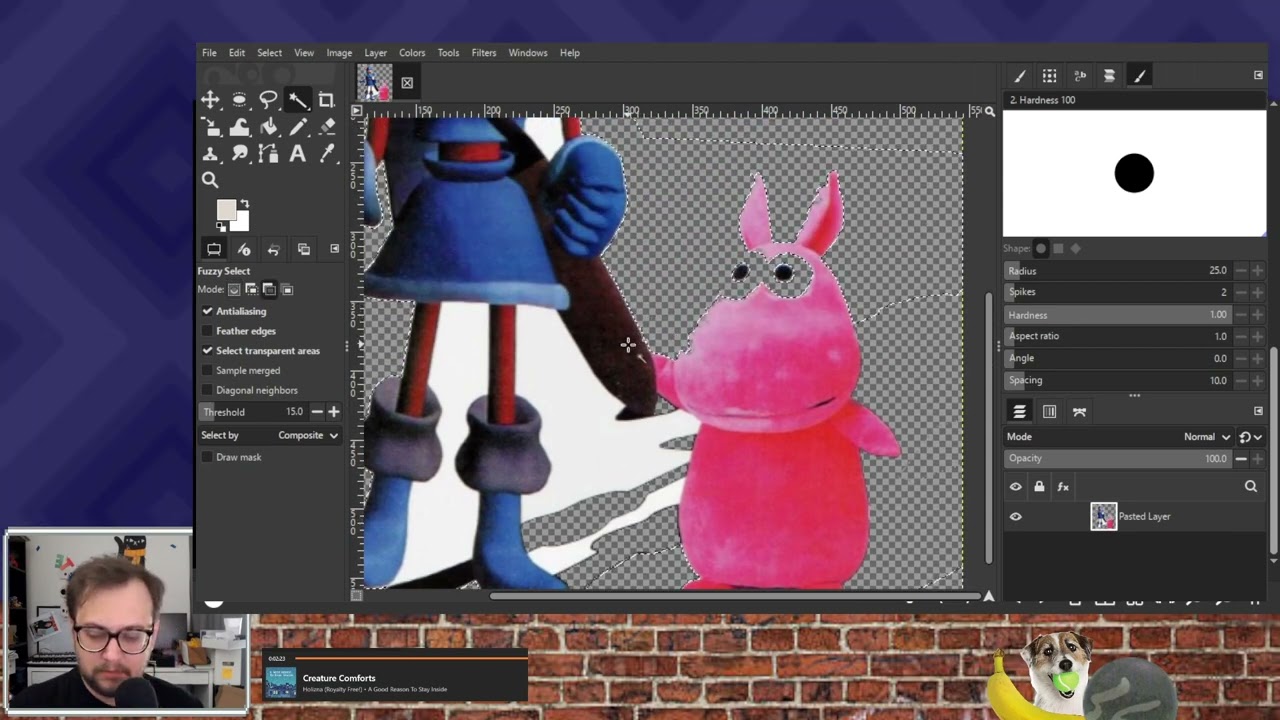Open the File menu

pos(209,53)
